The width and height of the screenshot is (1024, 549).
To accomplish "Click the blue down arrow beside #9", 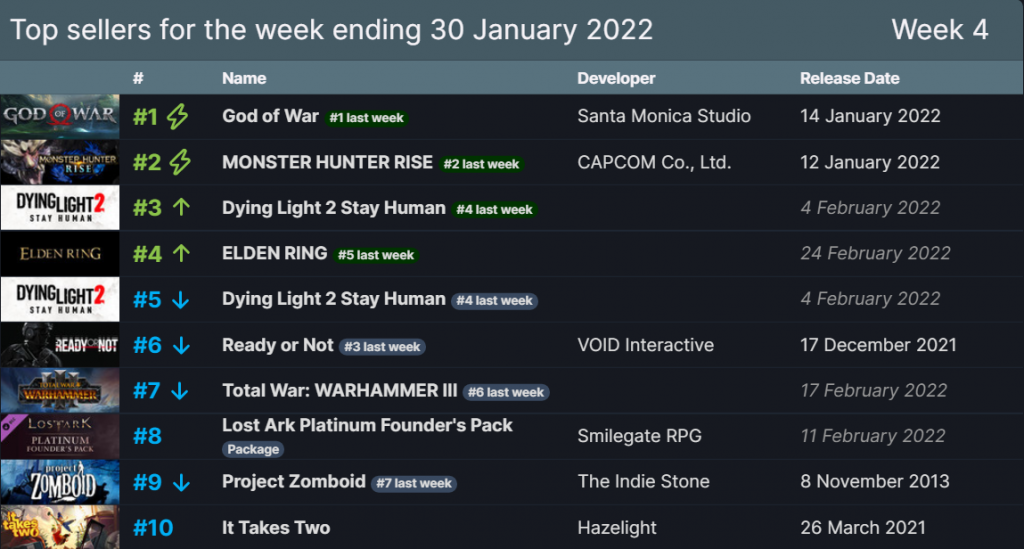I will click(x=182, y=482).
